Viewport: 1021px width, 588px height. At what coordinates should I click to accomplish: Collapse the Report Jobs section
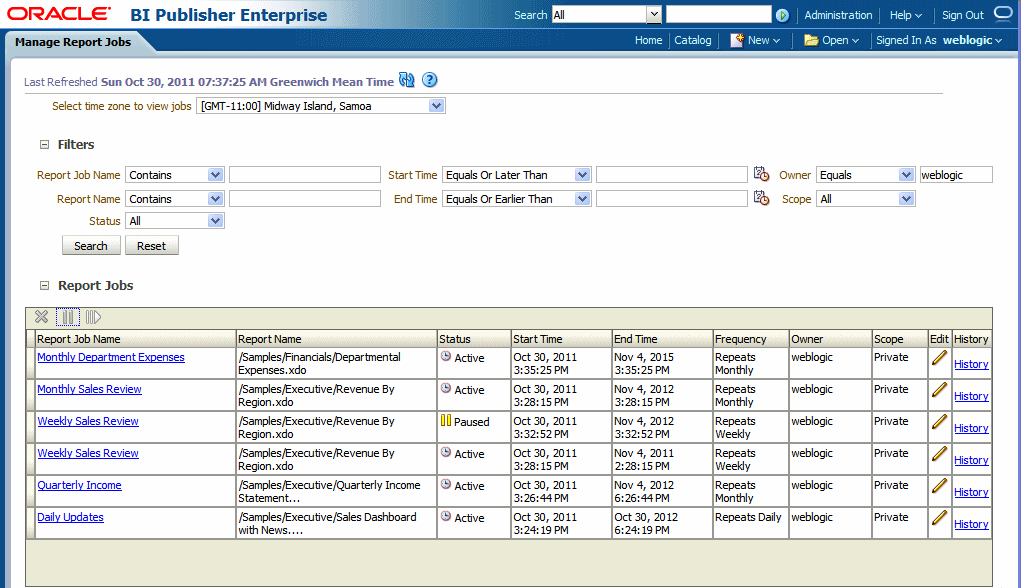pyautogui.click(x=42, y=286)
